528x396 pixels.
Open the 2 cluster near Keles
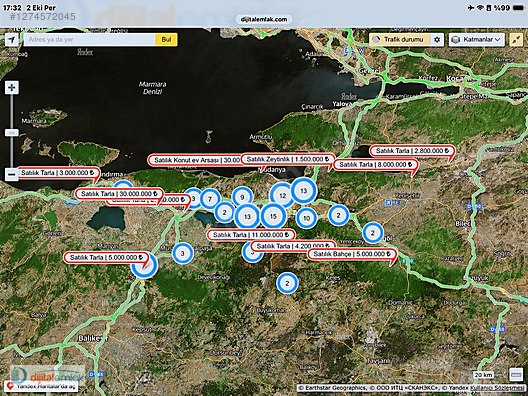(x=287, y=283)
